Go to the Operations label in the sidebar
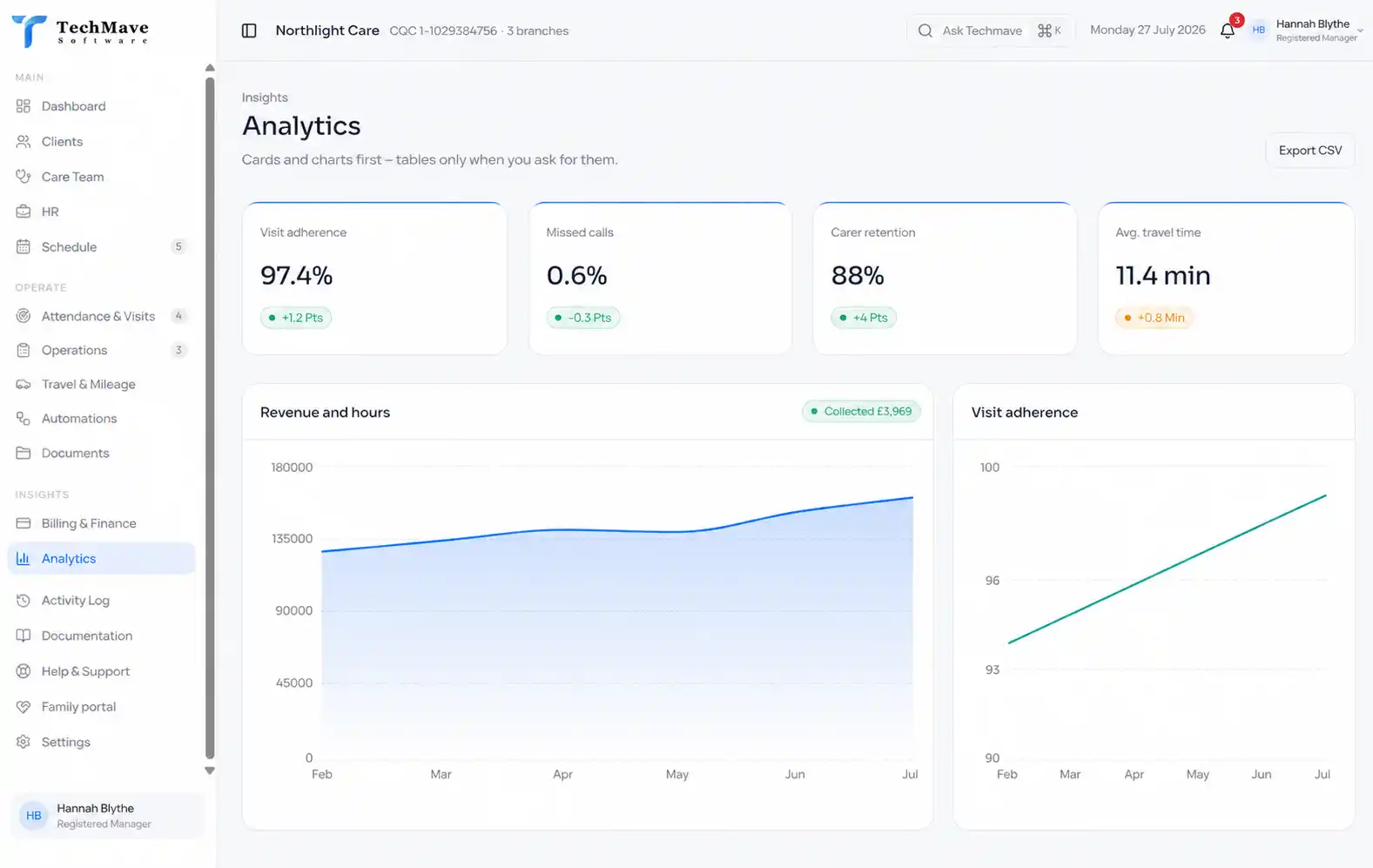This screenshot has width=1373, height=868. click(74, 350)
